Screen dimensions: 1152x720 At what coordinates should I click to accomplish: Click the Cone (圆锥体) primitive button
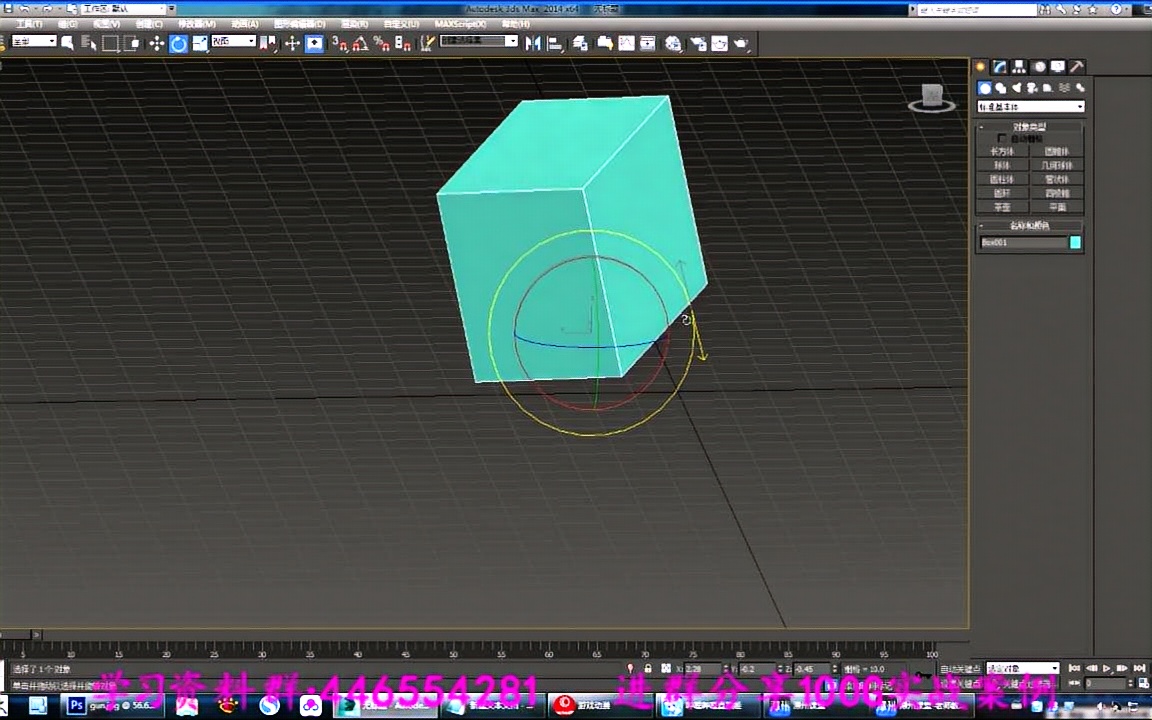(1057, 151)
